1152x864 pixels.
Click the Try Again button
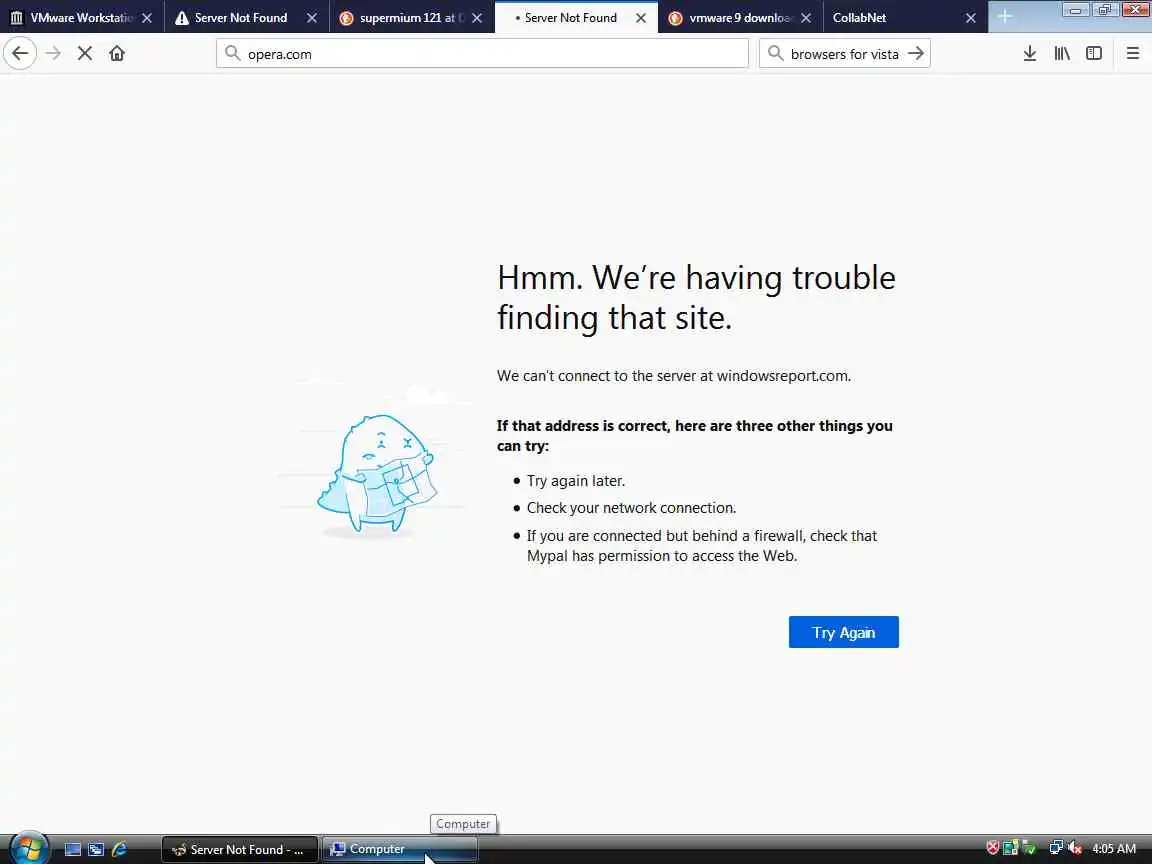click(x=843, y=632)
